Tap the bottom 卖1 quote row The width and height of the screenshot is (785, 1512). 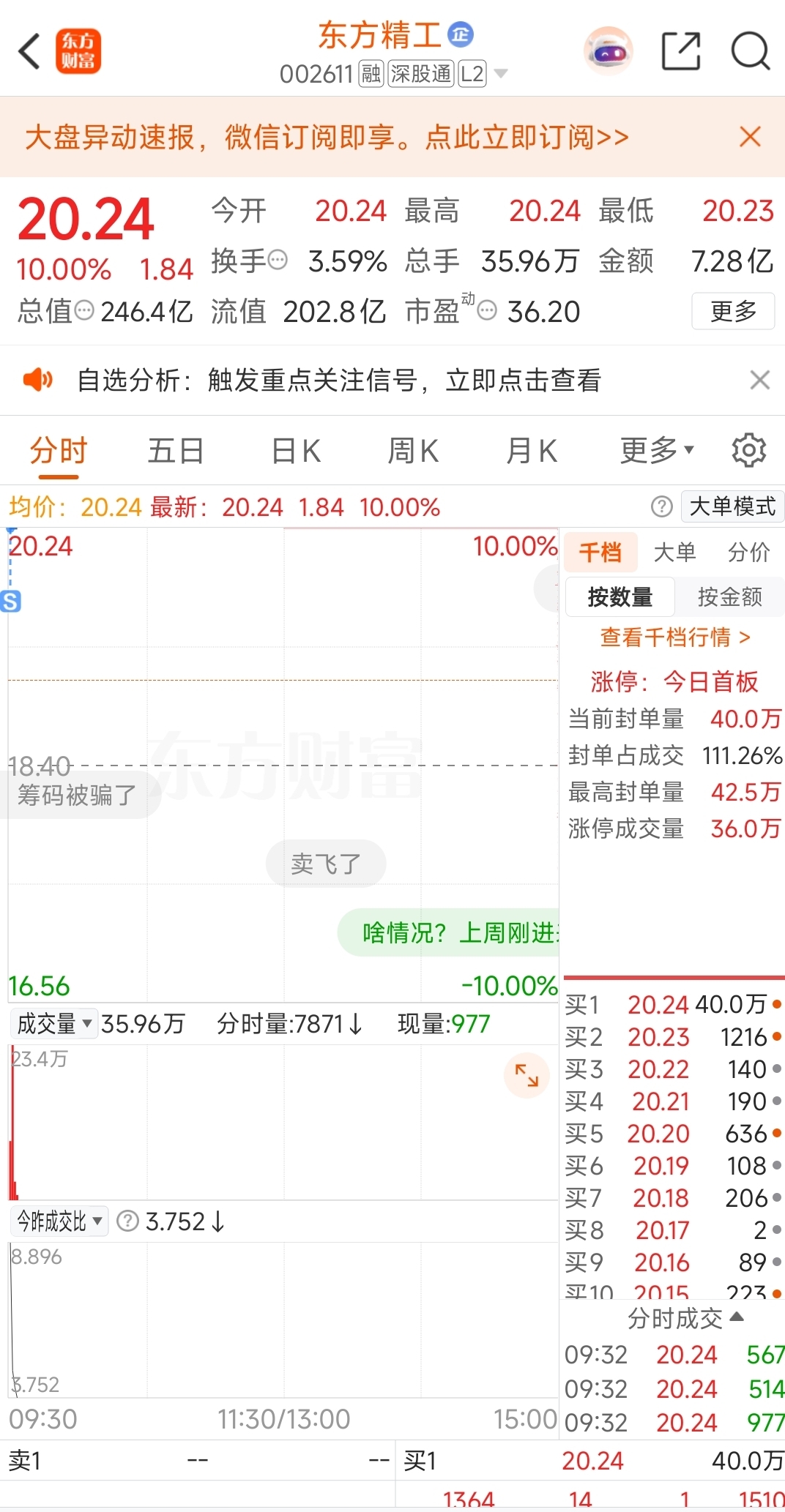click(198, 1461)
